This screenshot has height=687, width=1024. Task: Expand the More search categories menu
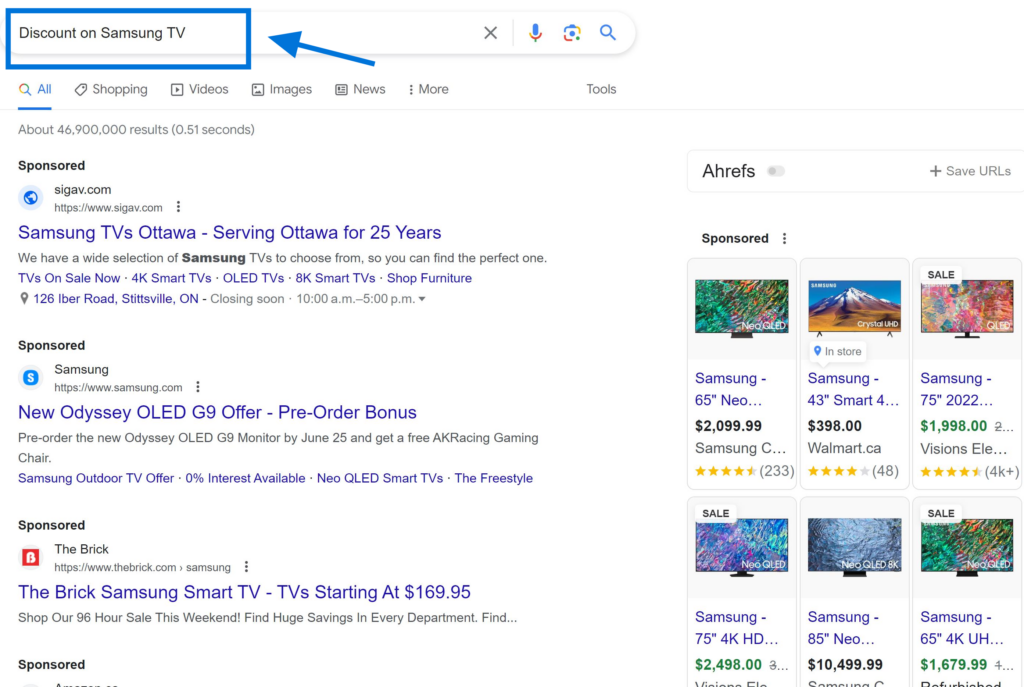[x=428, y=89]
